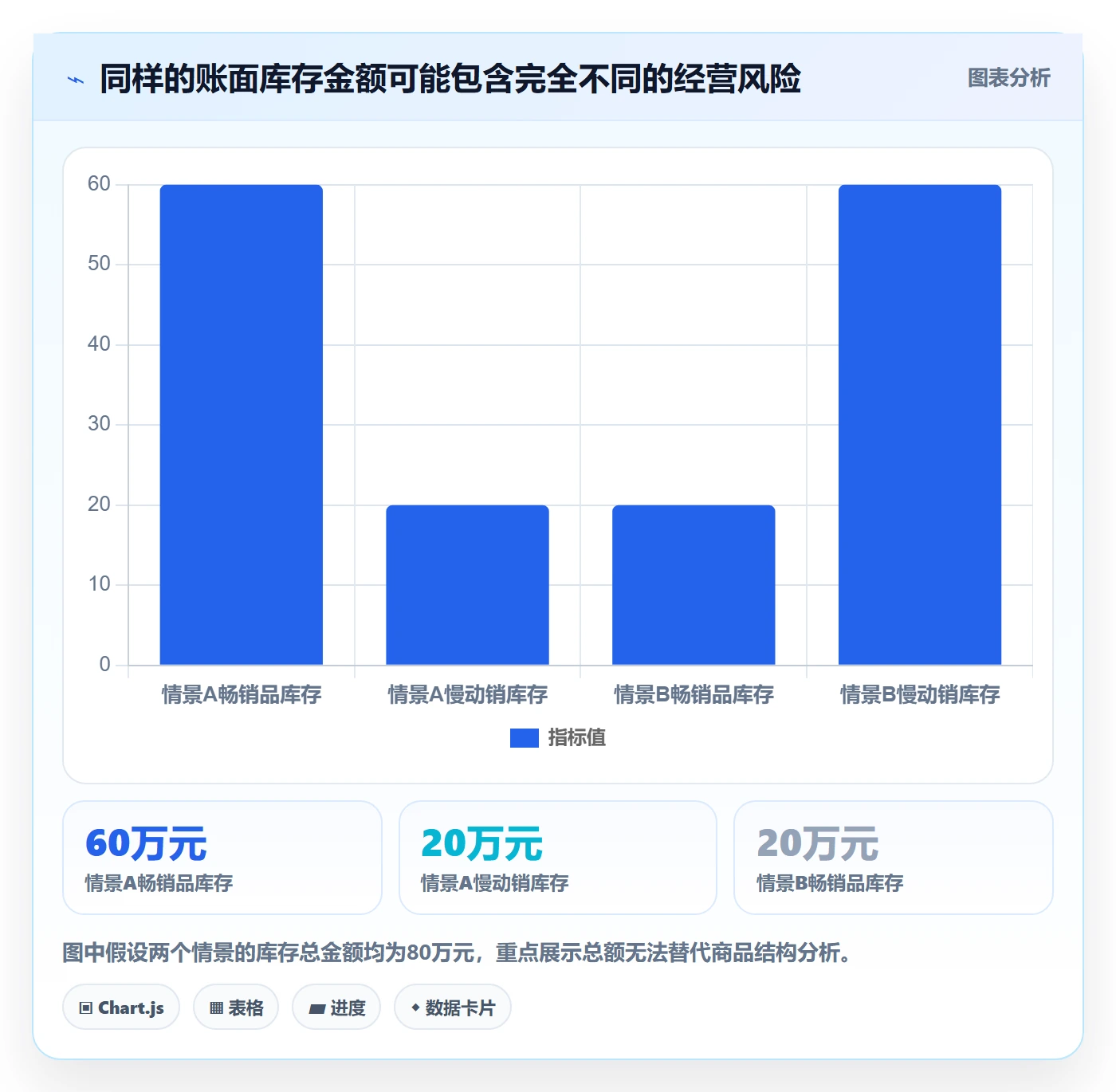Open the 20万元 情景A慢动销库存 data card
Screen dimensions: 1116x1092
tap(558, 858)
